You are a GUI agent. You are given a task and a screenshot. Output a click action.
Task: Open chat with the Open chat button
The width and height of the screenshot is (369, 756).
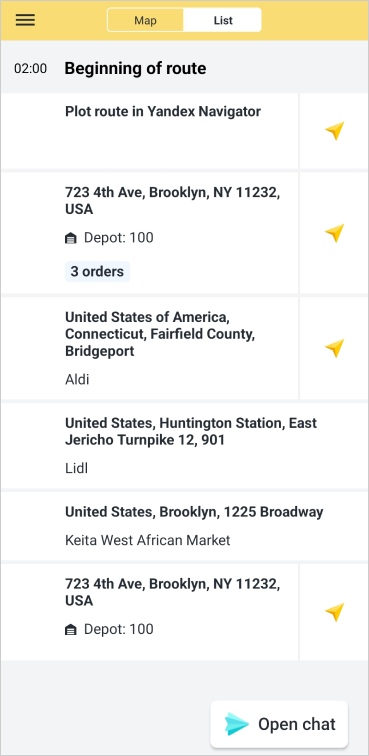[279, 724]
